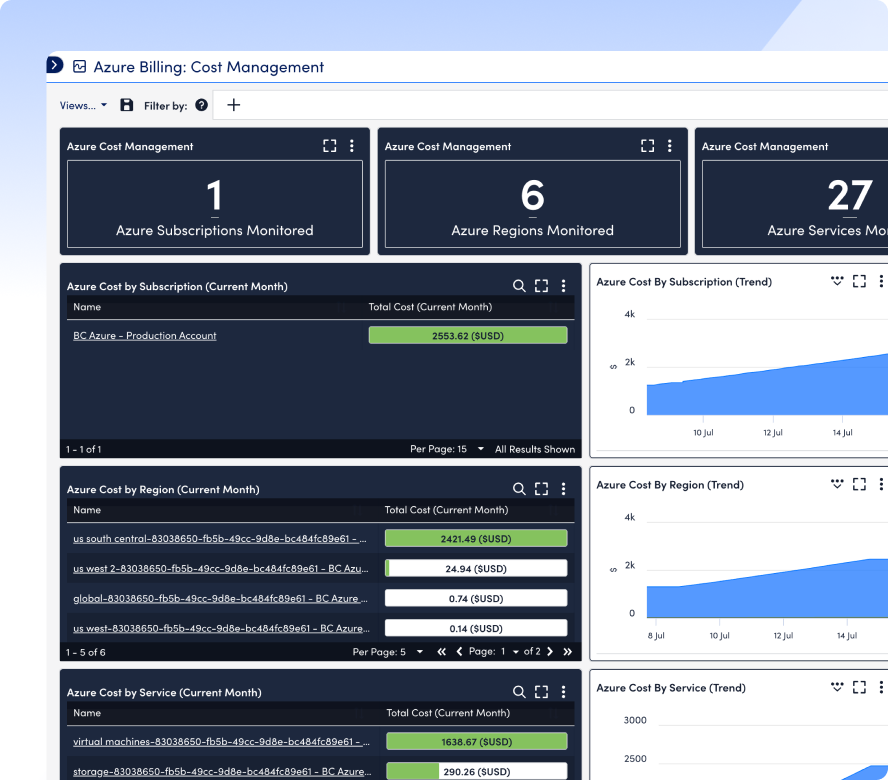Open more options for Cost by Region table
The image size is (888, 780).
tap(563, 489)
